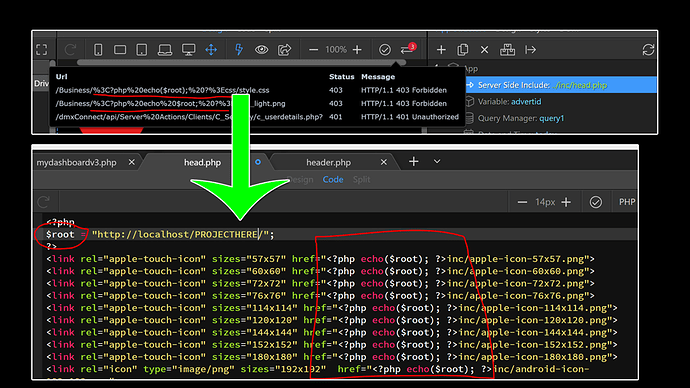Open network requests icon with red badge
Screen dimensions: 690x388
tap(408, 49)
